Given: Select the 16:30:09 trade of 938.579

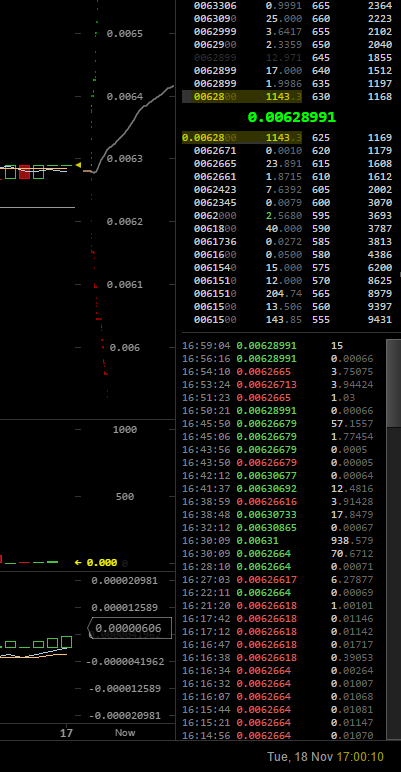Looking at the screenshot, I should (x=278, y=541).
